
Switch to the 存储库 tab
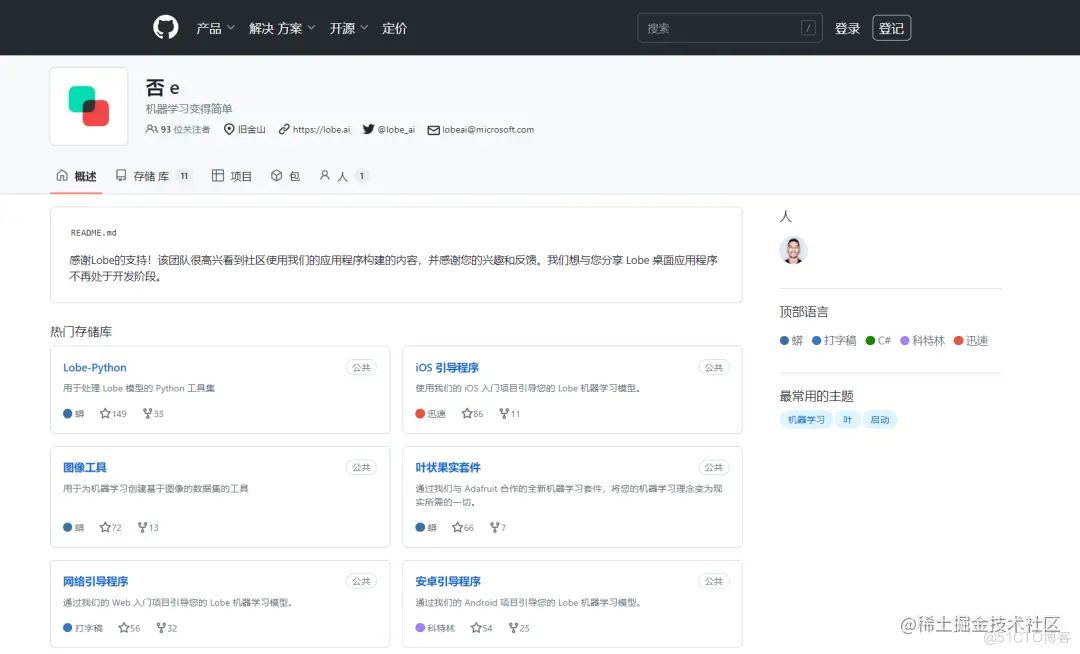point(154,176)
